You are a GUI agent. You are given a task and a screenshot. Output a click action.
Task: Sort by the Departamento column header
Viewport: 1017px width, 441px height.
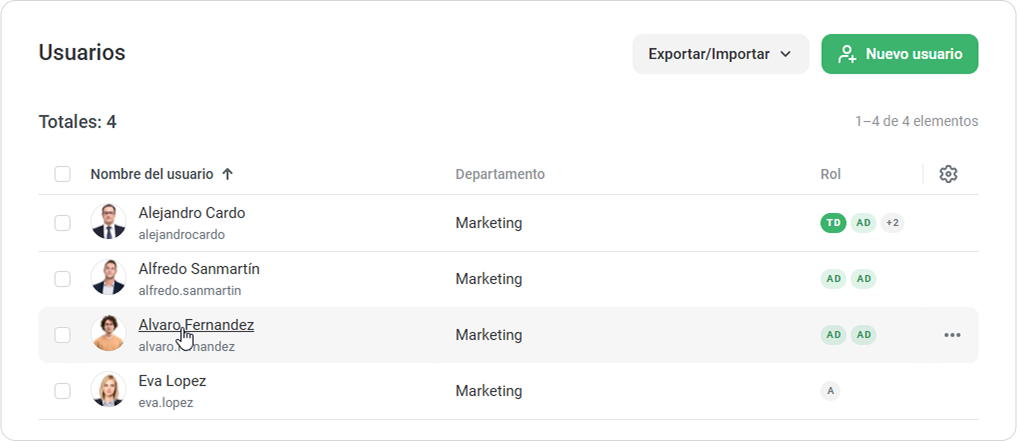[500, 174]
